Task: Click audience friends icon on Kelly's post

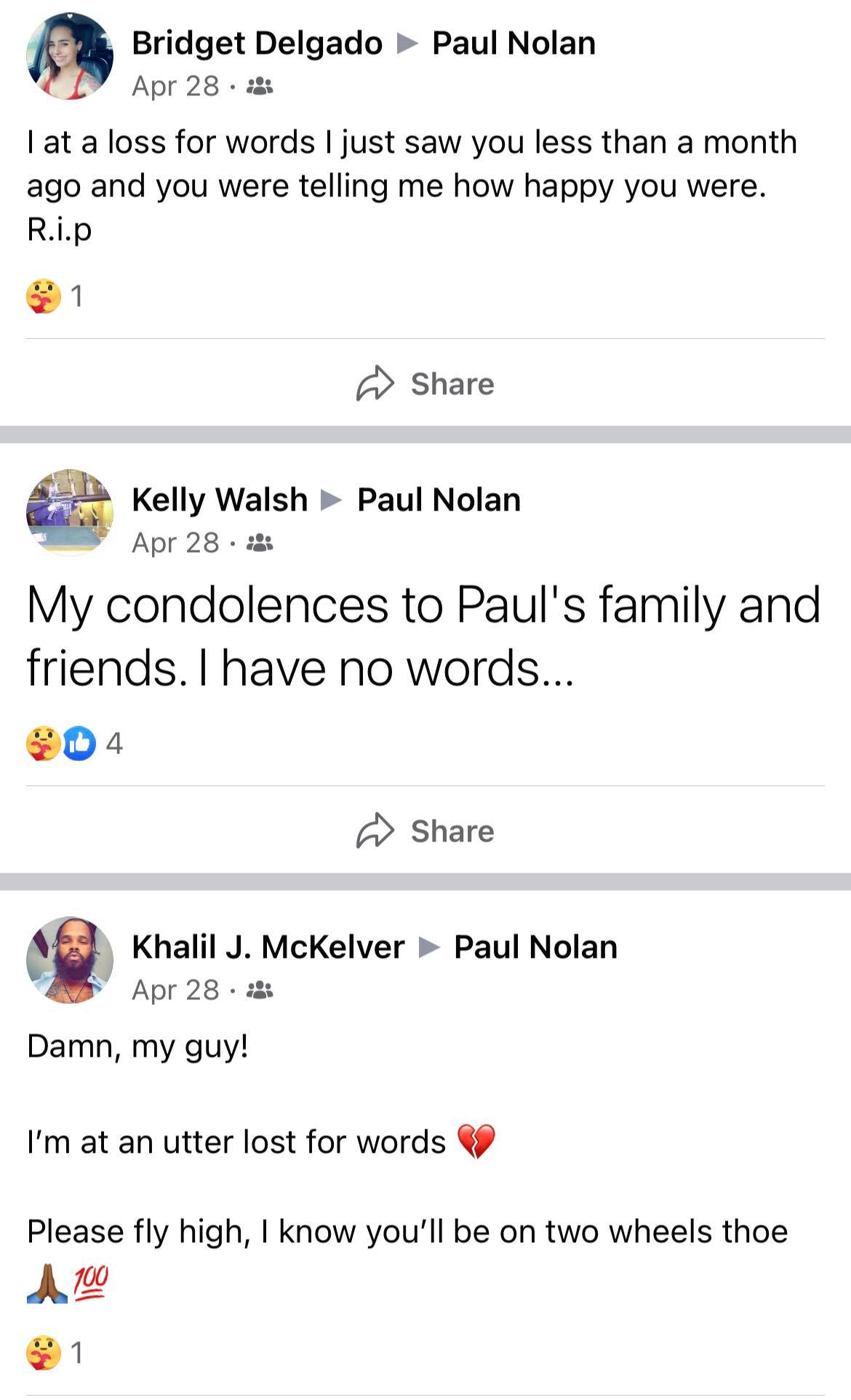Action: 260,543
